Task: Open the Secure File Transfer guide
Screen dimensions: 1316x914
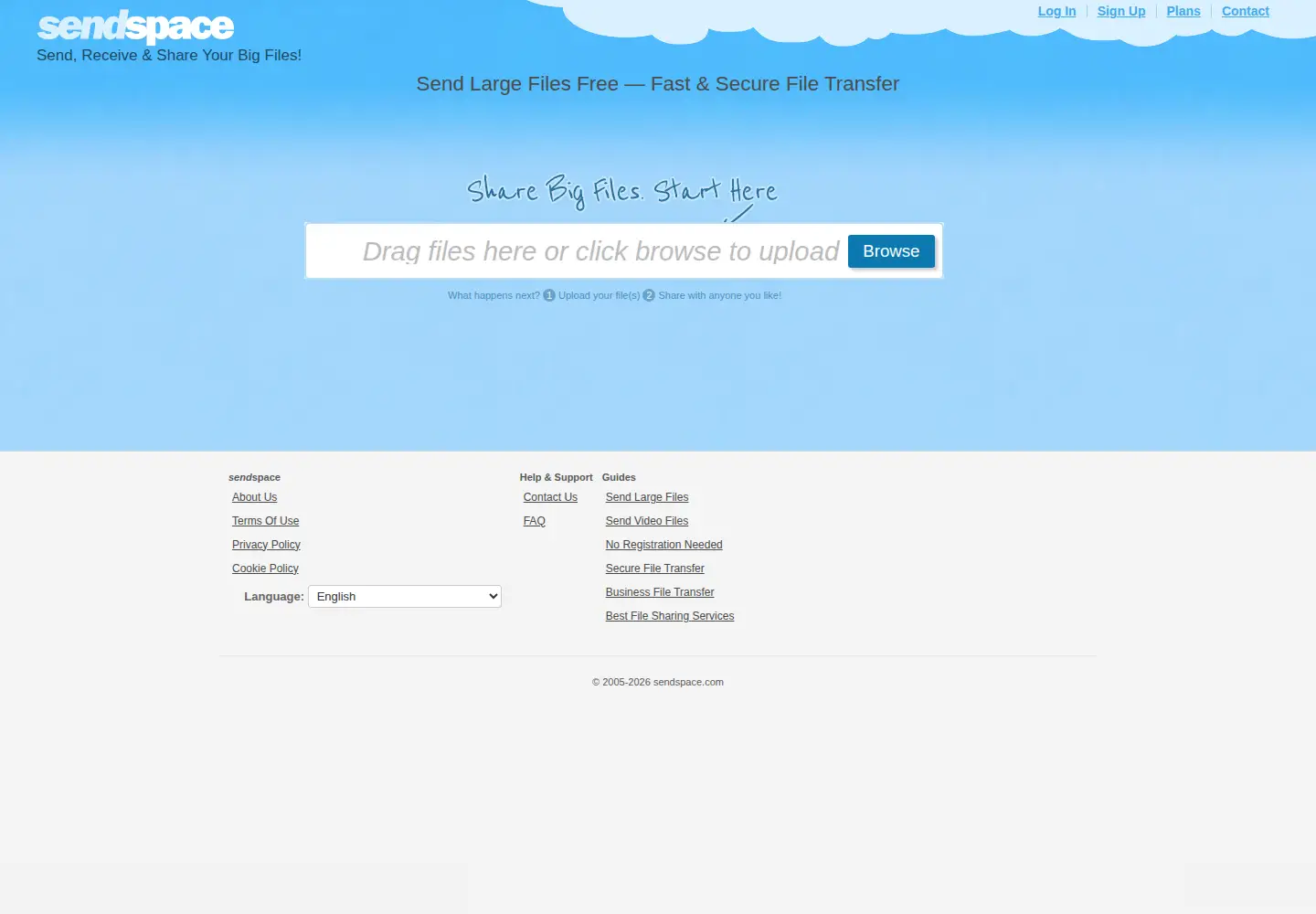Action: (655, 569)
